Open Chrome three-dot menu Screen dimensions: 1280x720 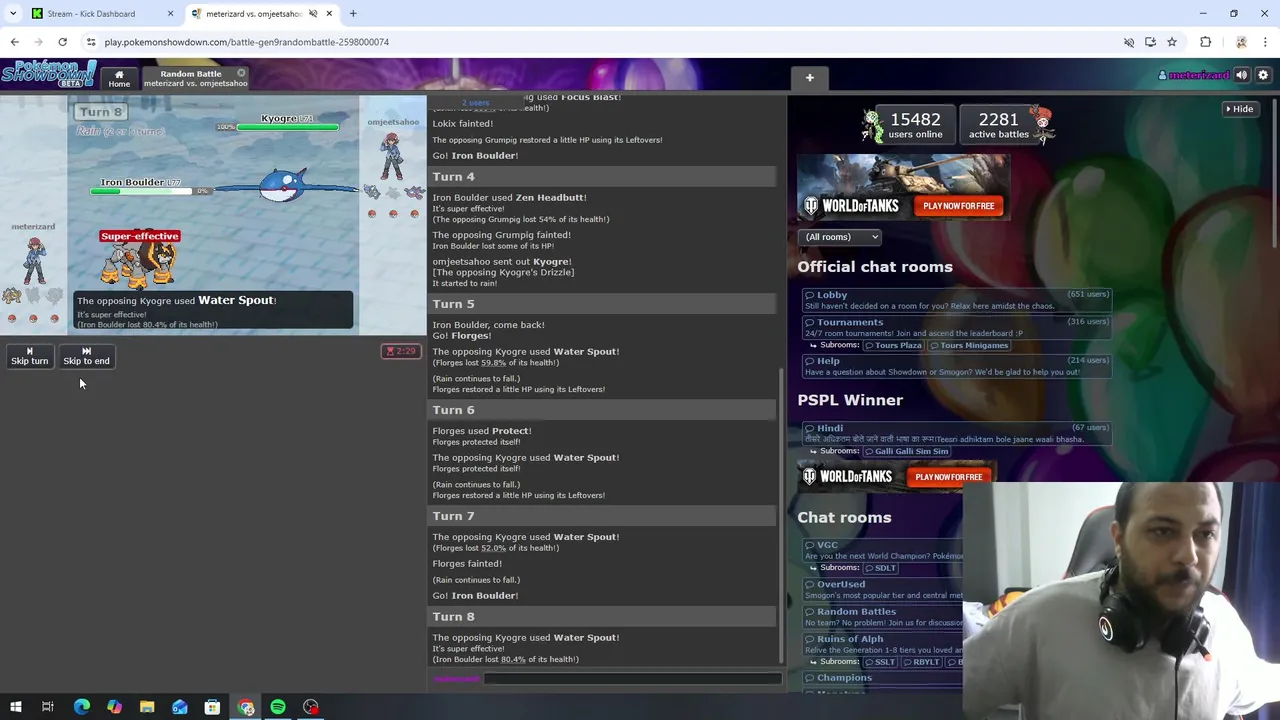click(x=1265, y=42)
